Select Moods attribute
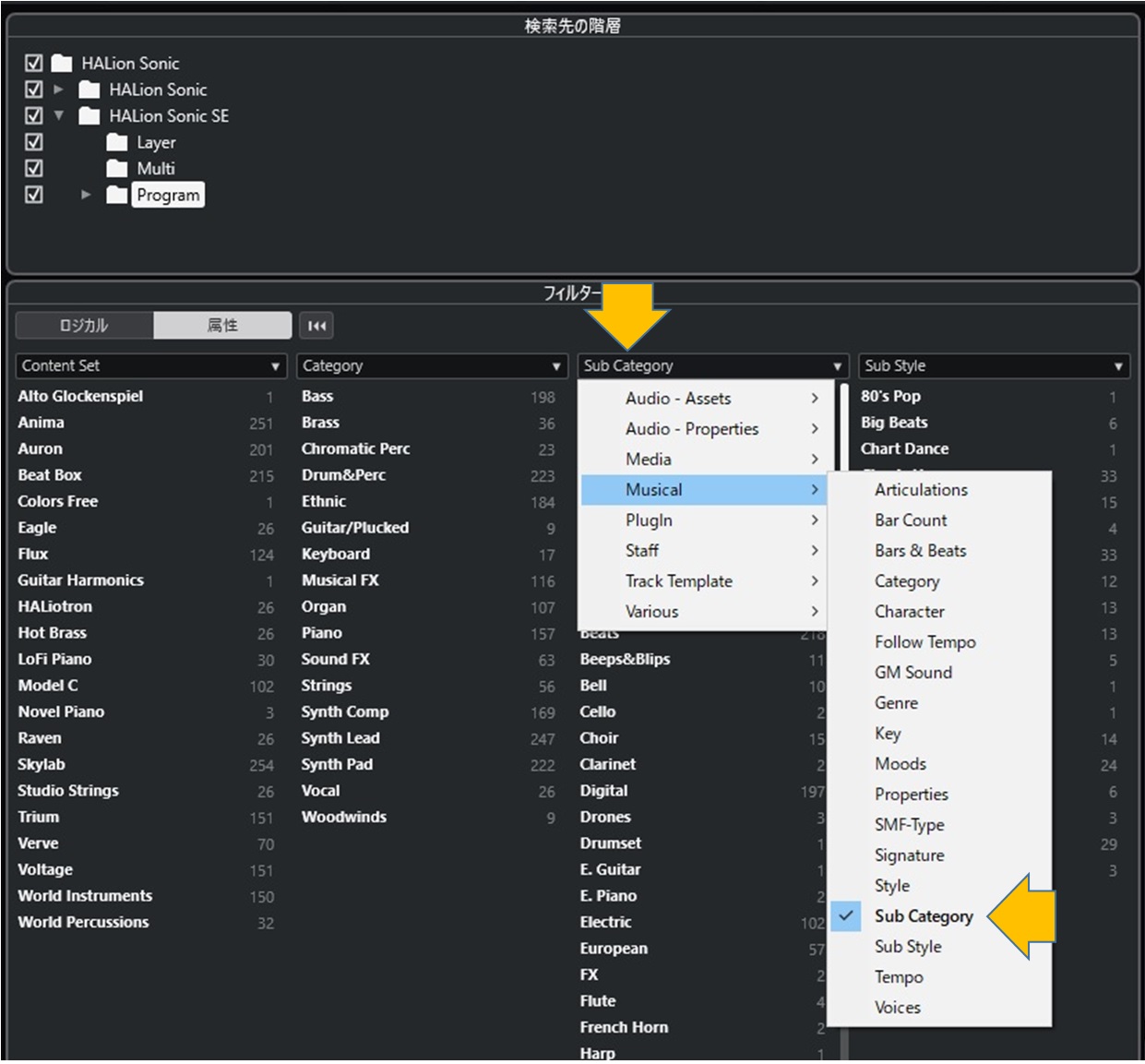This screenshot has width=1145, height=1064. tap(939, 764)
